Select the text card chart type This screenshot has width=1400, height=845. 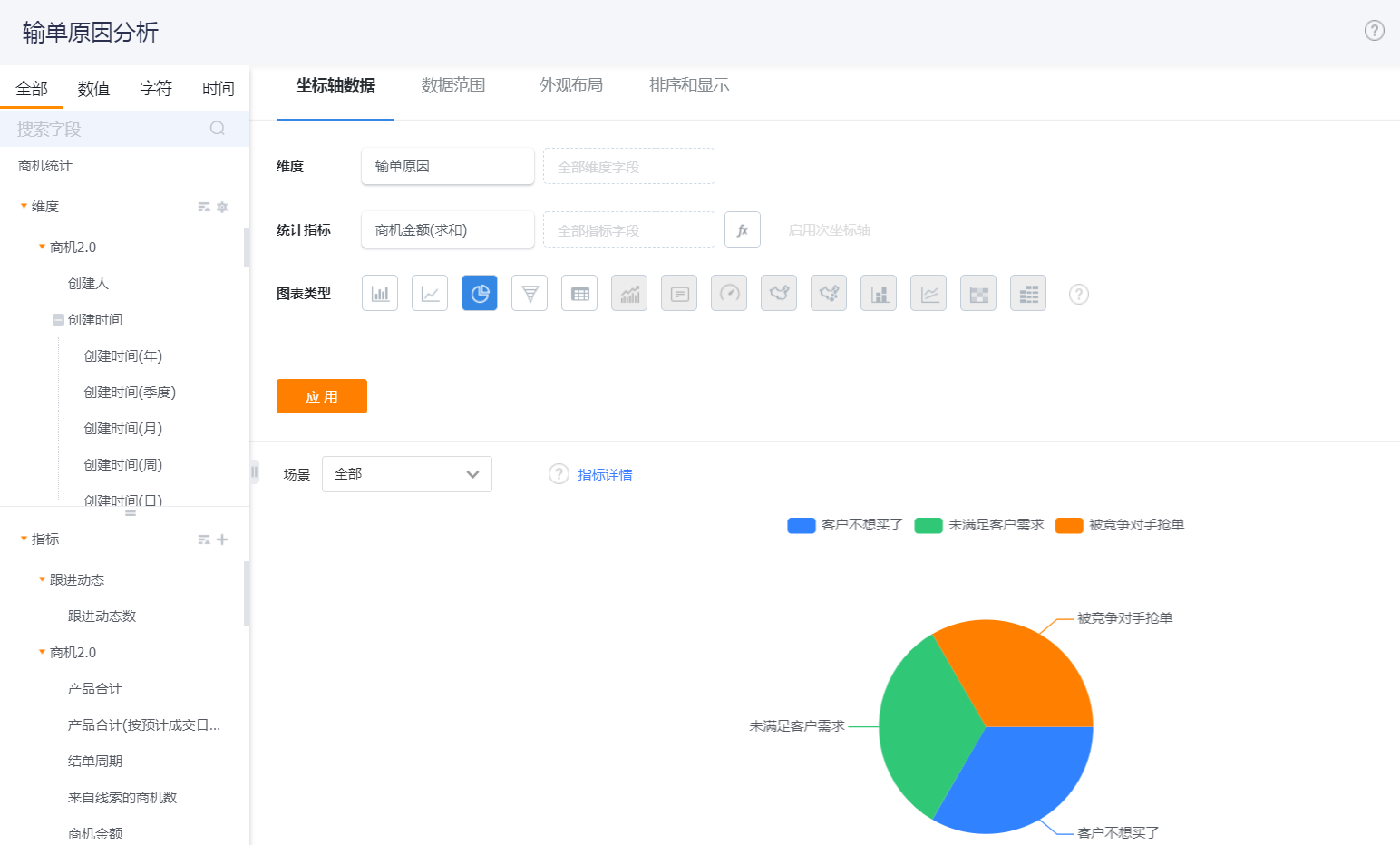pyautogui.click(x=679, y=293)
